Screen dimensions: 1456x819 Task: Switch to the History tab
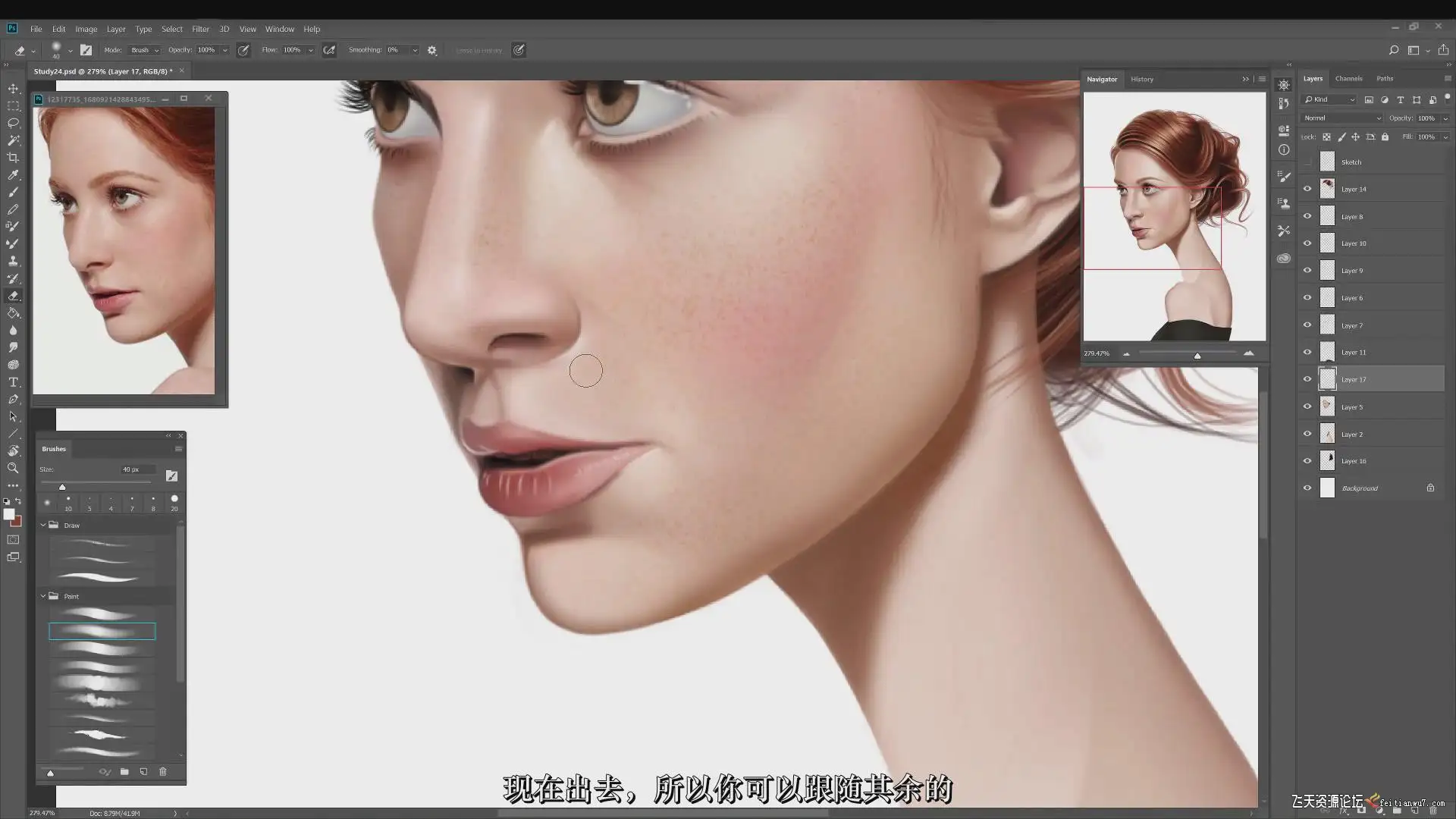click(1141, 79)
